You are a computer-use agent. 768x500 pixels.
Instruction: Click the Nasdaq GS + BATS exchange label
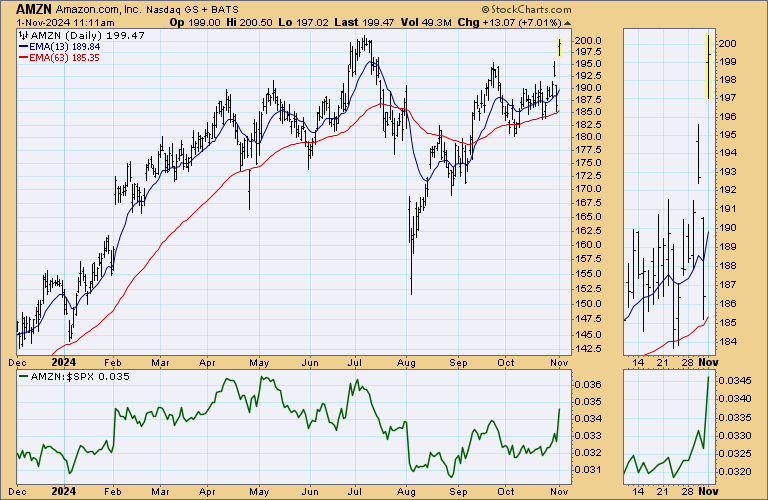pos(192,10)
